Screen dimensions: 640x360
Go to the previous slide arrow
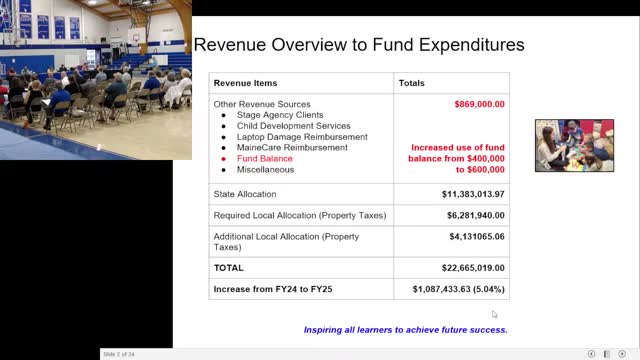[x=591, y=354]
